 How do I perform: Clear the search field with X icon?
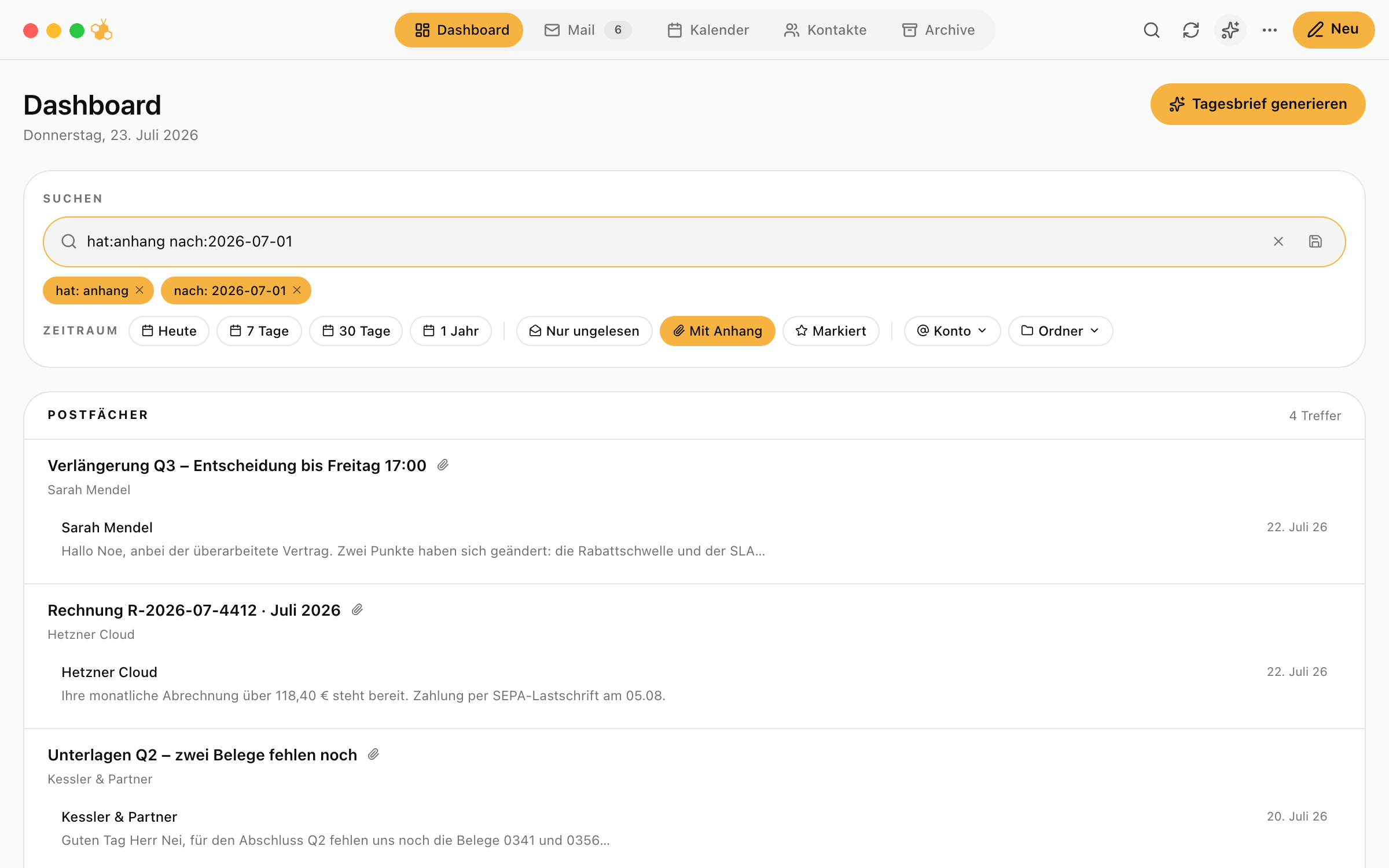[x=1278, y=241]
